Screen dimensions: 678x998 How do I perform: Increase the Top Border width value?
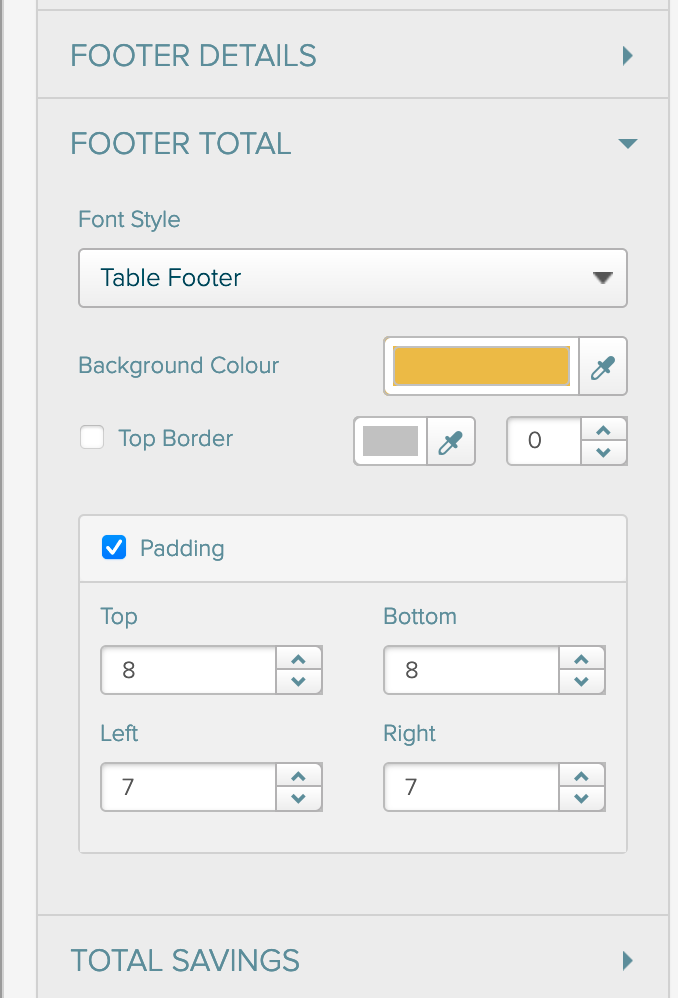(x=604, y=430)
